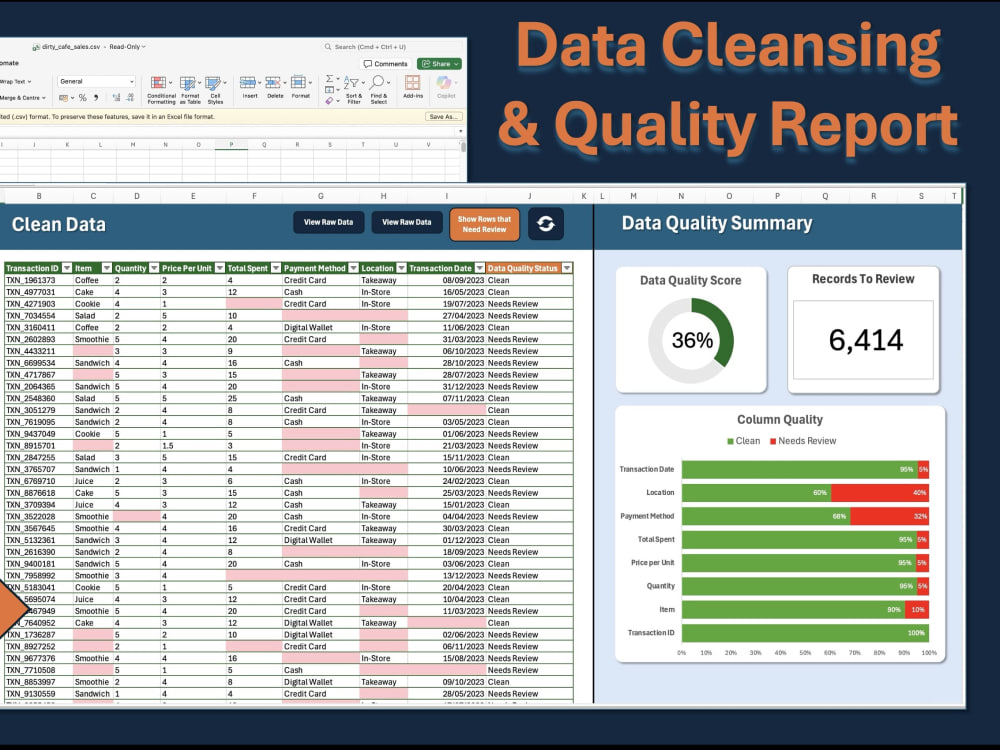1000x750 pixels.
Task: Click cell TXN_8915701
Action: coord(38,446)
